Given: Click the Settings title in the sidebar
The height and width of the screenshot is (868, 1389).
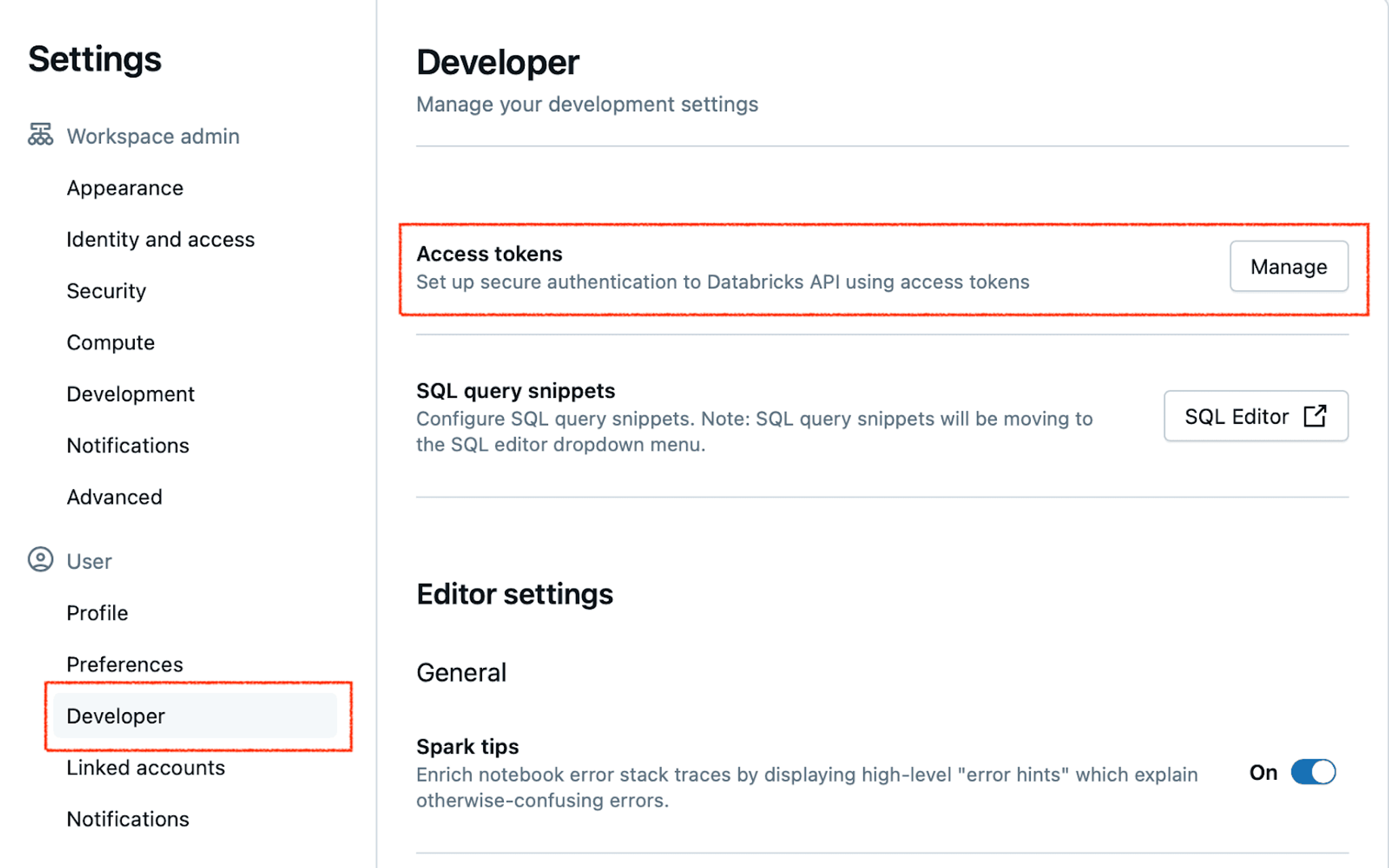Looking at the screenshot, I should click(95, 60).
